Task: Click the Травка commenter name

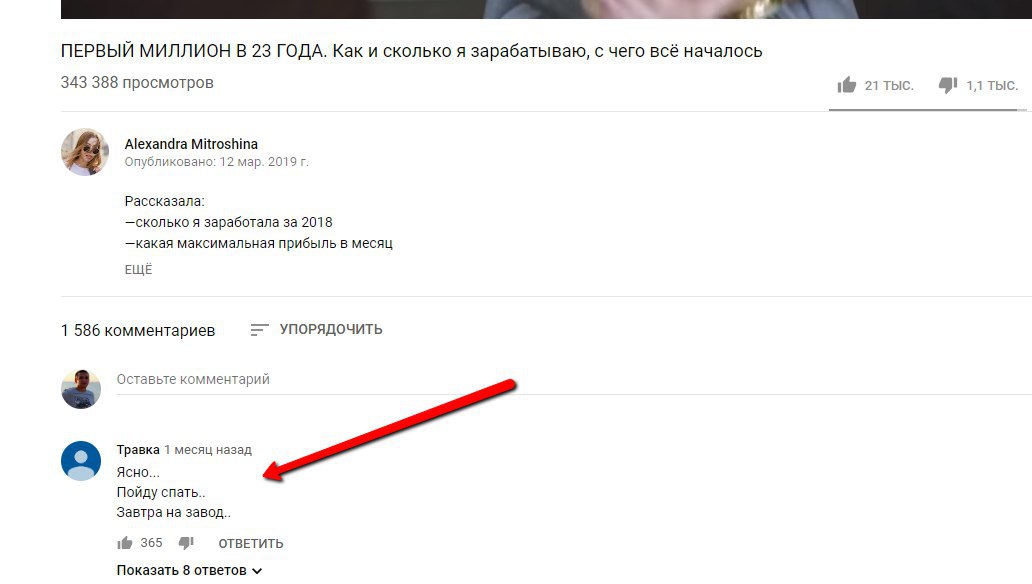Action: click(x=138, y=450)
